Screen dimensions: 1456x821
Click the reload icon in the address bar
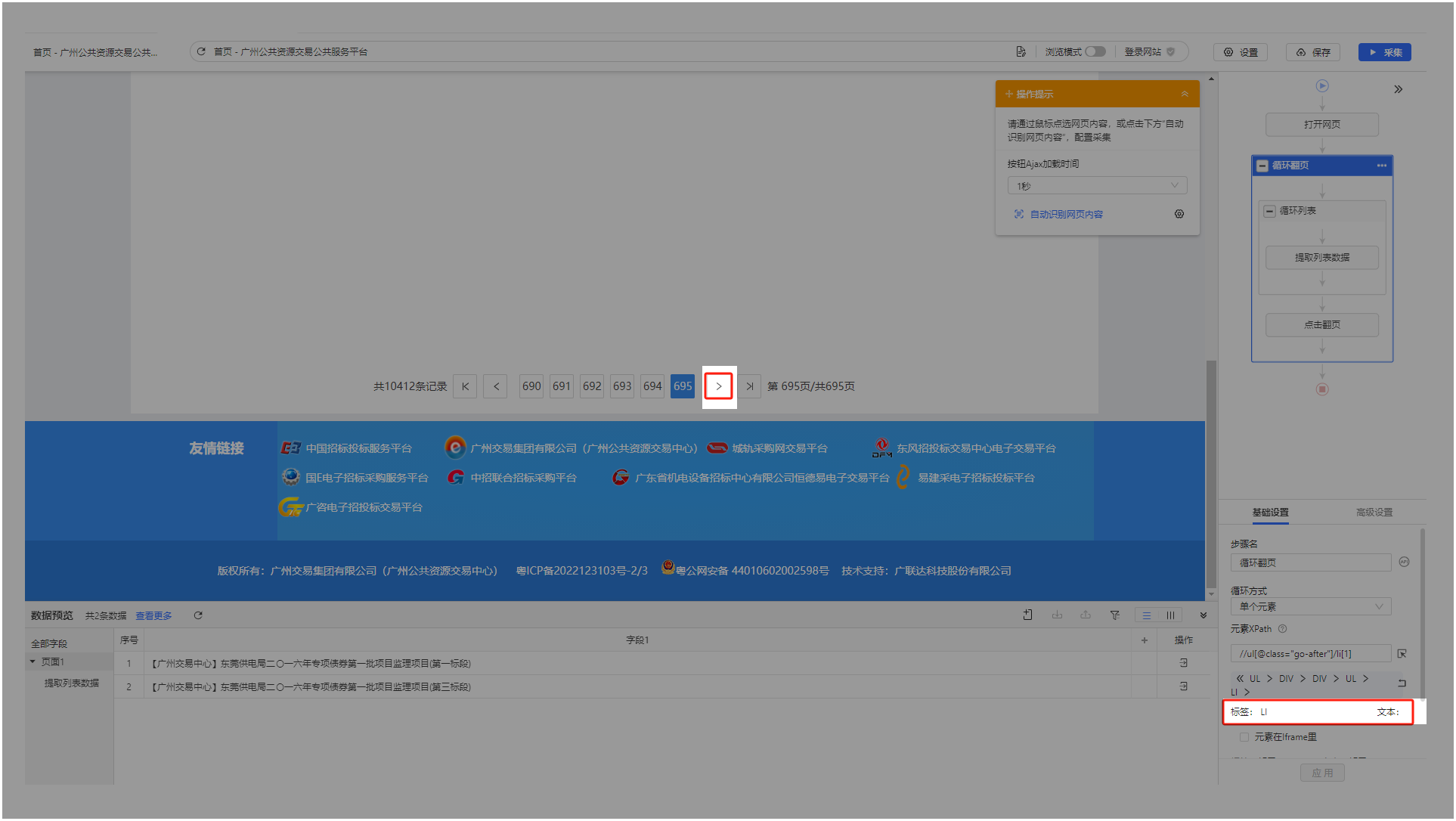click(201, 52)
